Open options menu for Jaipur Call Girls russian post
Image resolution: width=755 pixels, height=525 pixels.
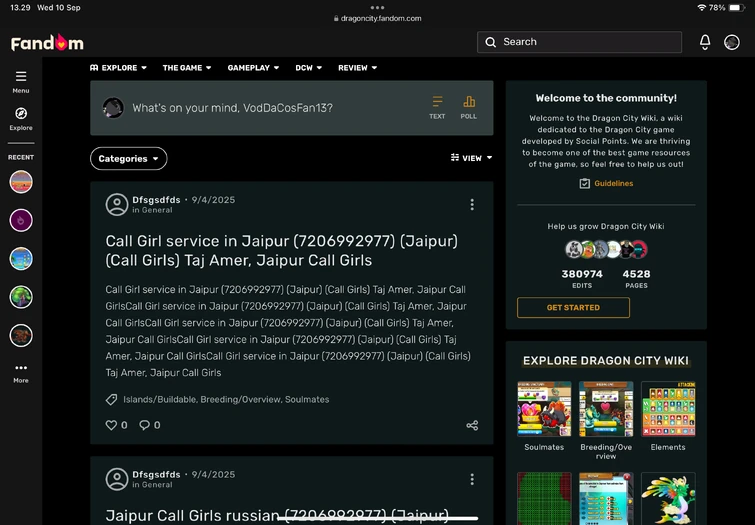tap(472, 479)
